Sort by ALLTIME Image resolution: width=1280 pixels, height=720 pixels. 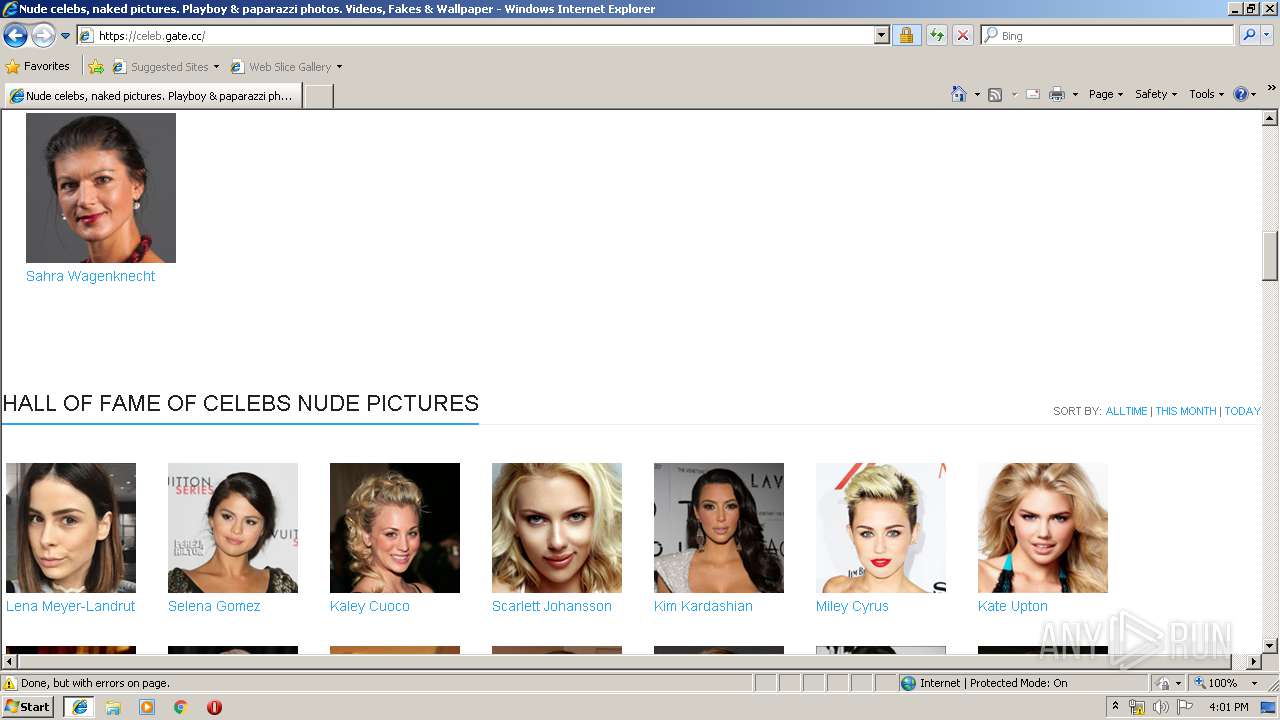[1126, 411]
